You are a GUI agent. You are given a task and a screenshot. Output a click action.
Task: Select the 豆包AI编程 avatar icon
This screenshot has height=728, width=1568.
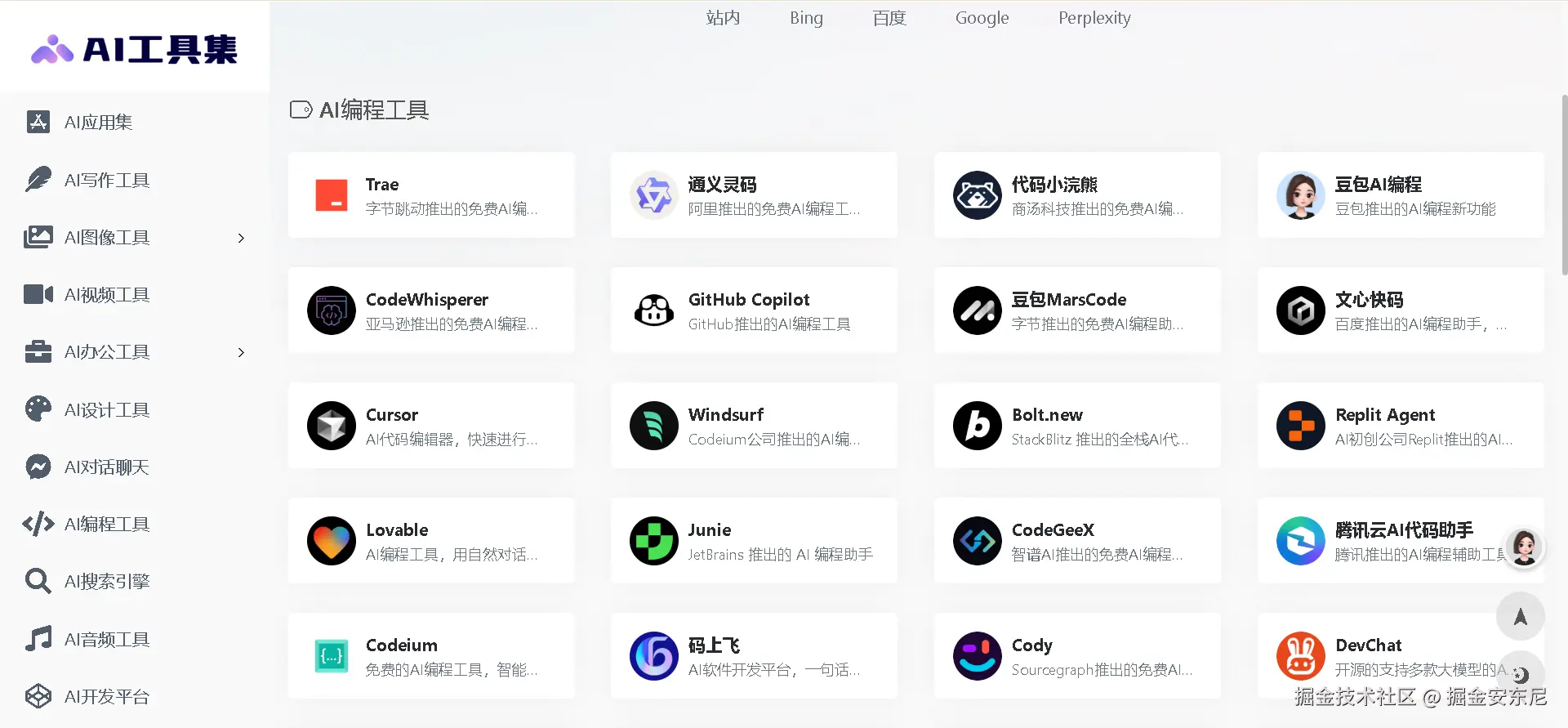coord(1301,195)
